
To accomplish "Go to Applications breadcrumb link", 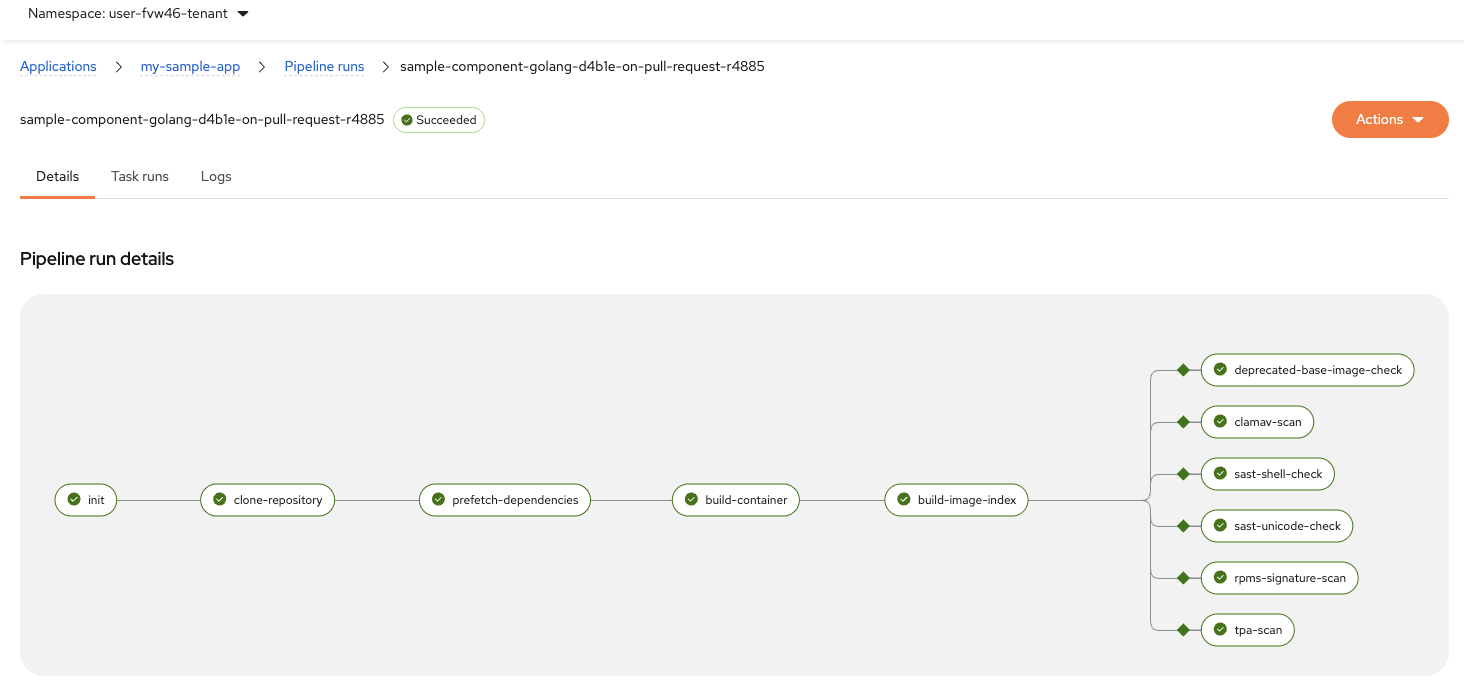I will click(x=58, y=67).
